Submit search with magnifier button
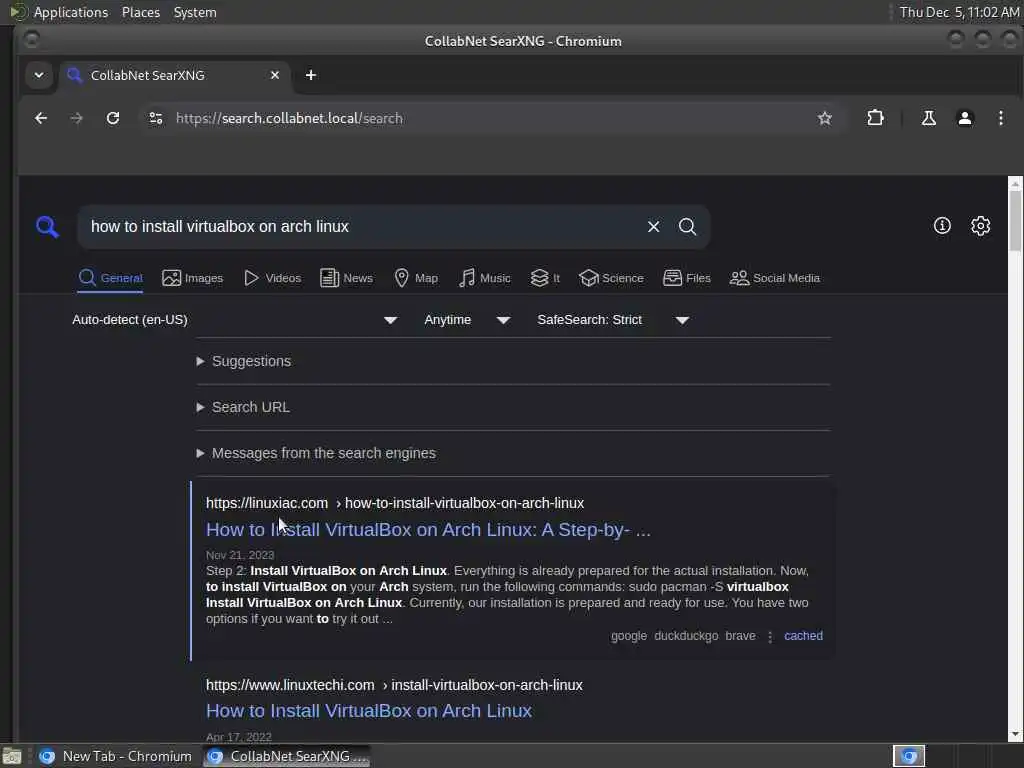Image resolution: width=1024 pixels, height=768 pixels. click(687, 227)
